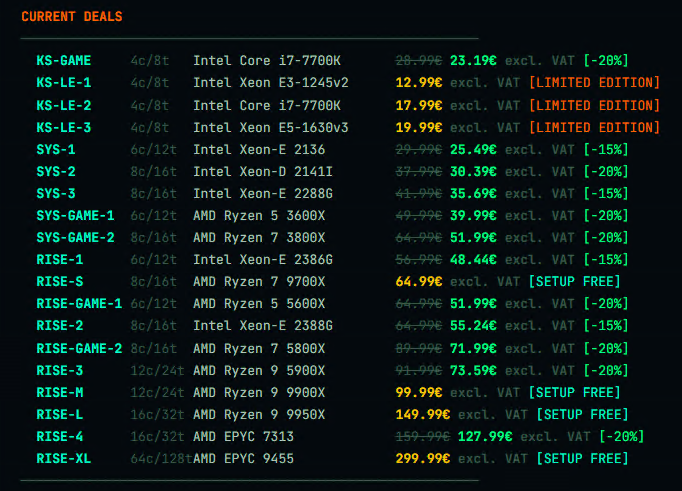Click the AMD Ryzen 9 9950X text
This screenshot has width=682, height=491.
tap(259, 413)
